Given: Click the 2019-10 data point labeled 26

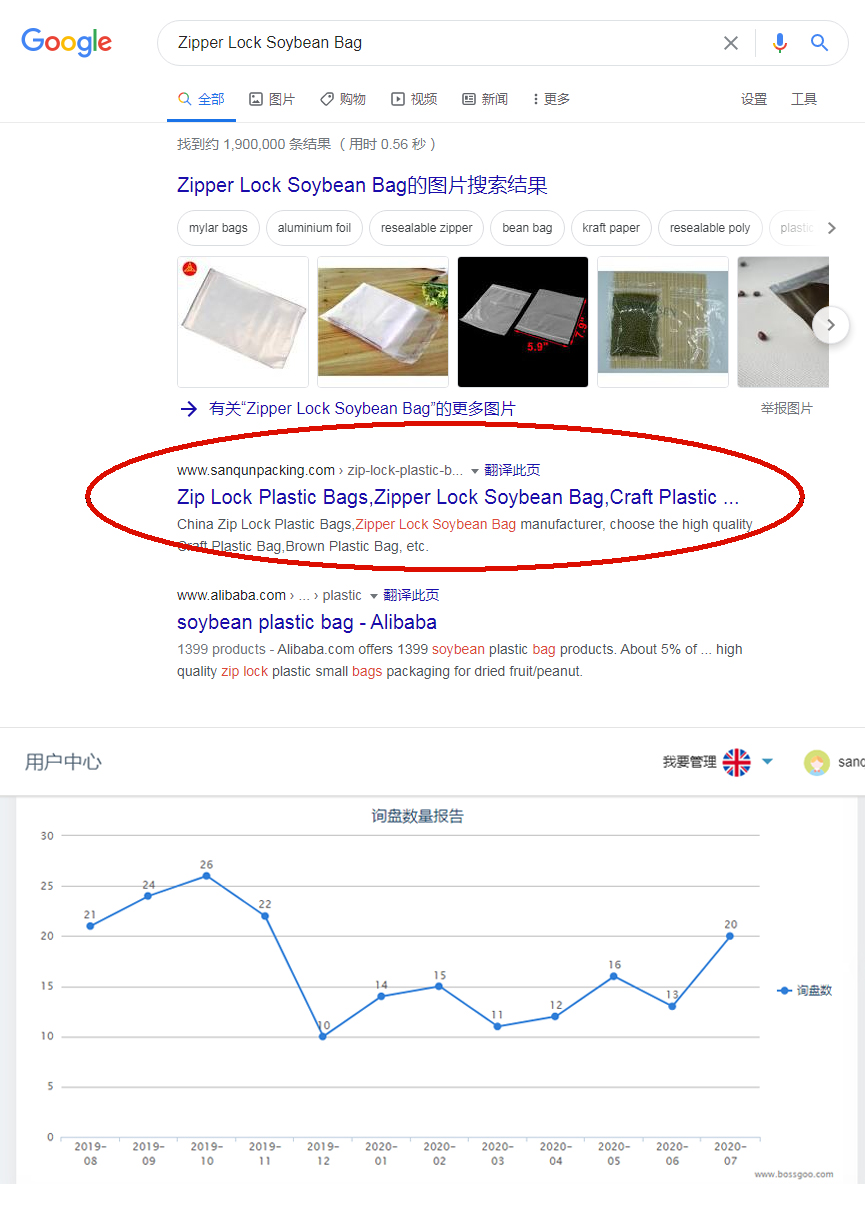Looking at the screenshot, I should [x=206, y=876].
